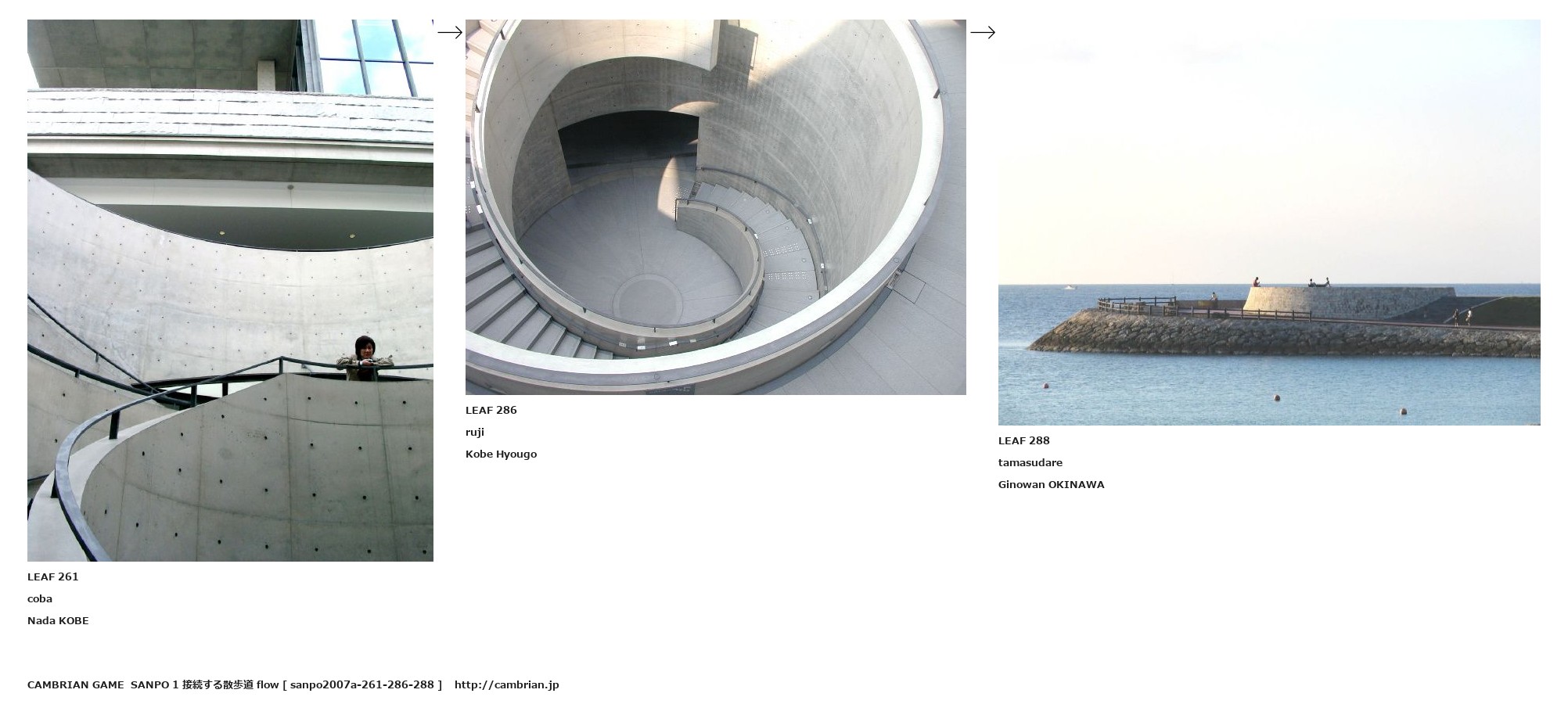Click the stone fort on the breakwater
This screenshot has height=704, width=1568.
click(x=1347, y=302)
